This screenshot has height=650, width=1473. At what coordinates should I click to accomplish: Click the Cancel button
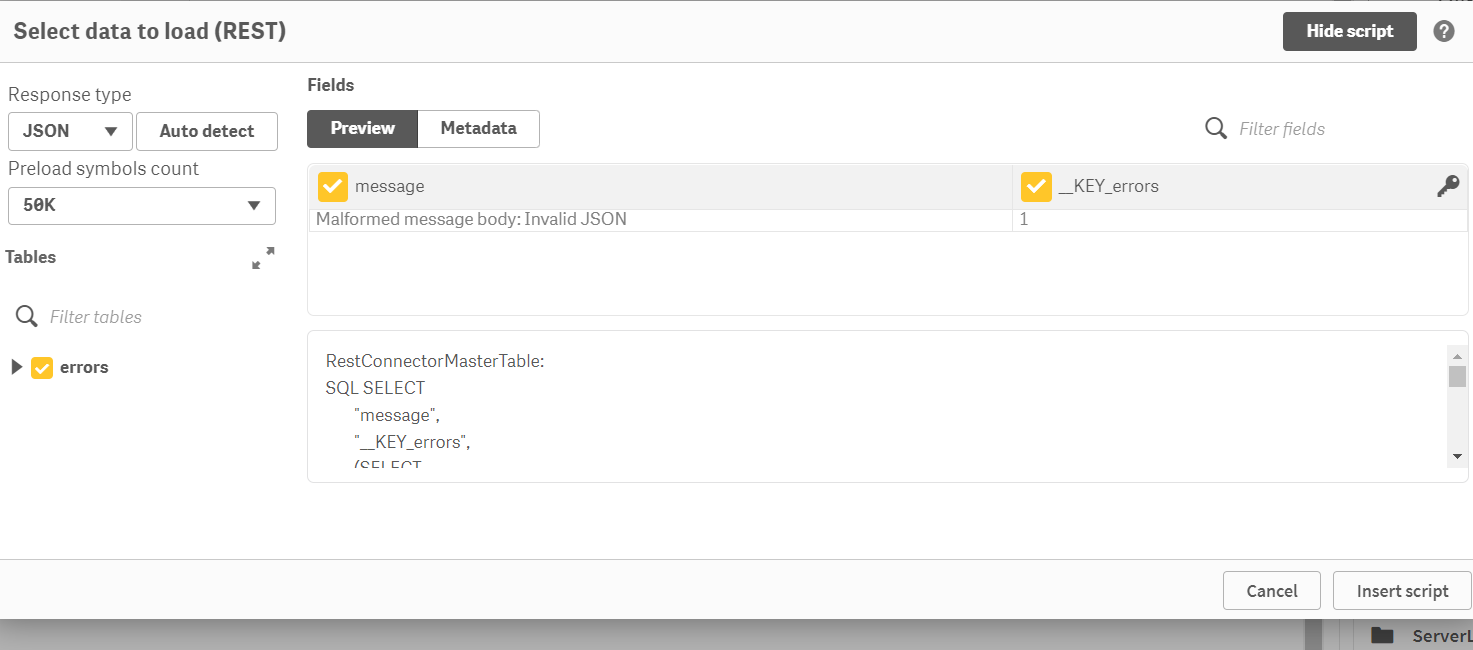tap(1271, 591)
